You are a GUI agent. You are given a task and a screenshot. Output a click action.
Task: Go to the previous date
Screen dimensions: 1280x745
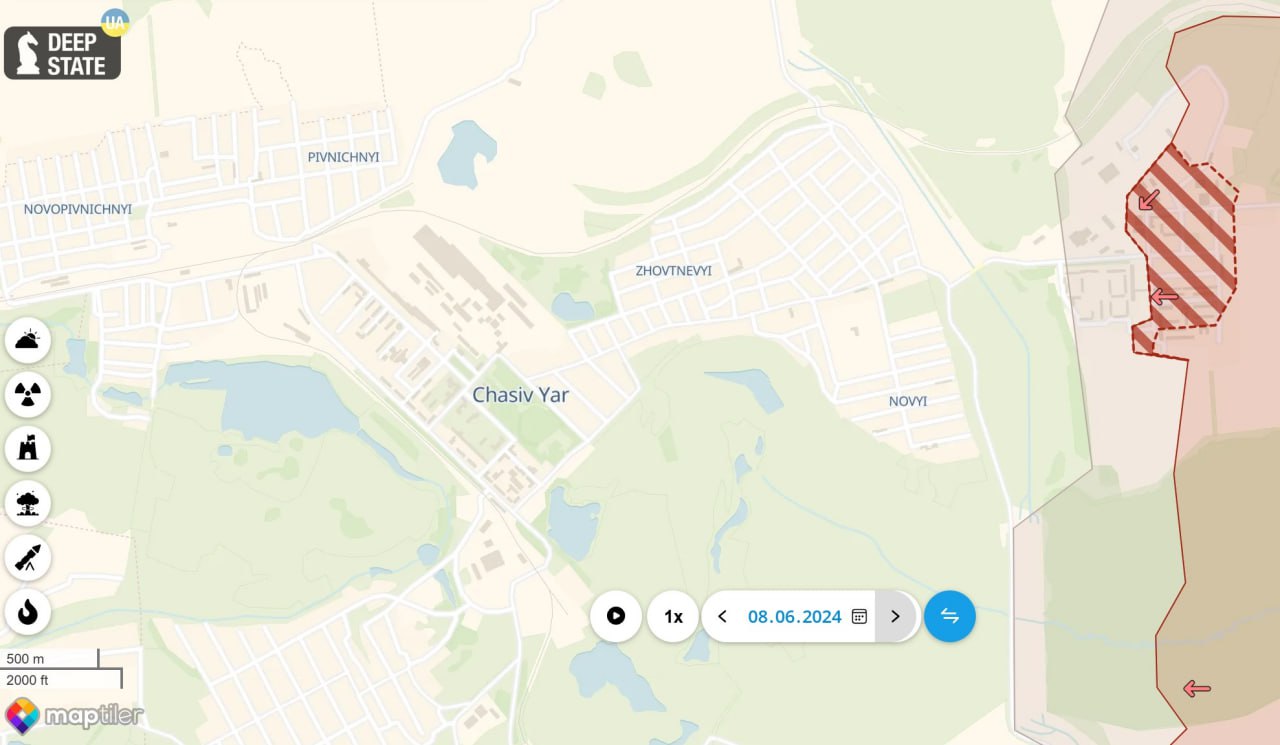point(722,616)
